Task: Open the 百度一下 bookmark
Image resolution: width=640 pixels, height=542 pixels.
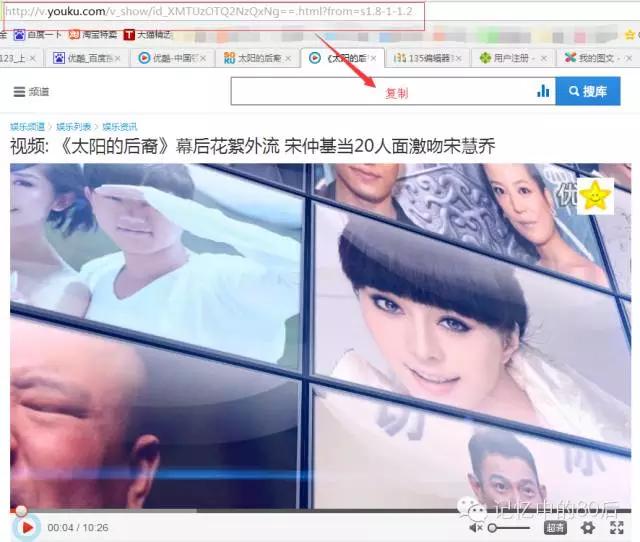Action: point(38,35)
